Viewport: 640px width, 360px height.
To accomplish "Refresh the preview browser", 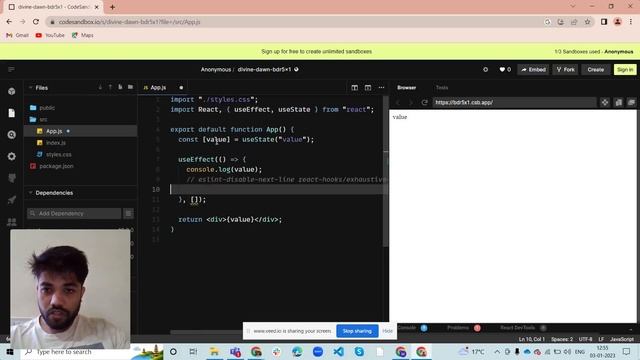I will [x=424, y=102].
